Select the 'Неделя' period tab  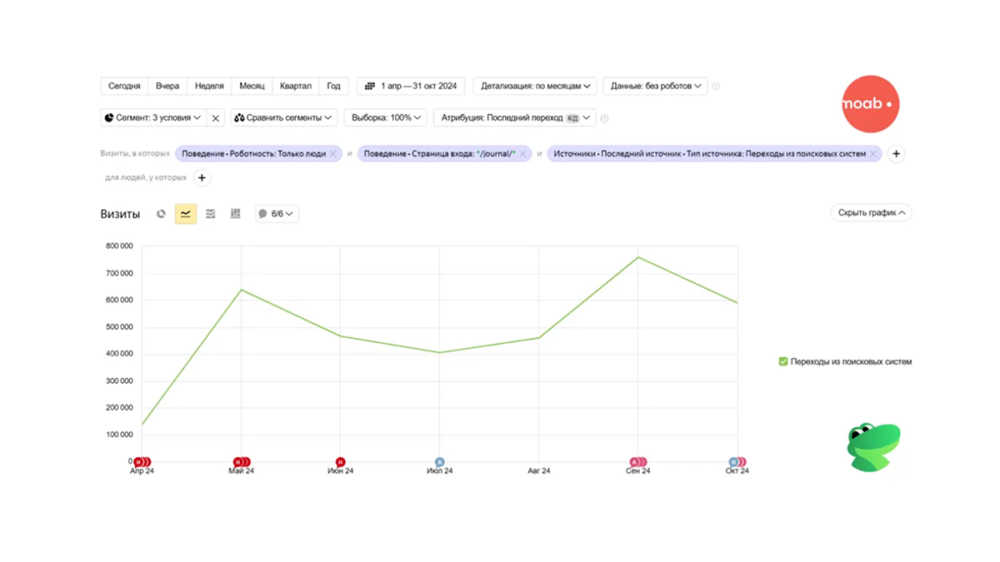click(x=209, y=86)
